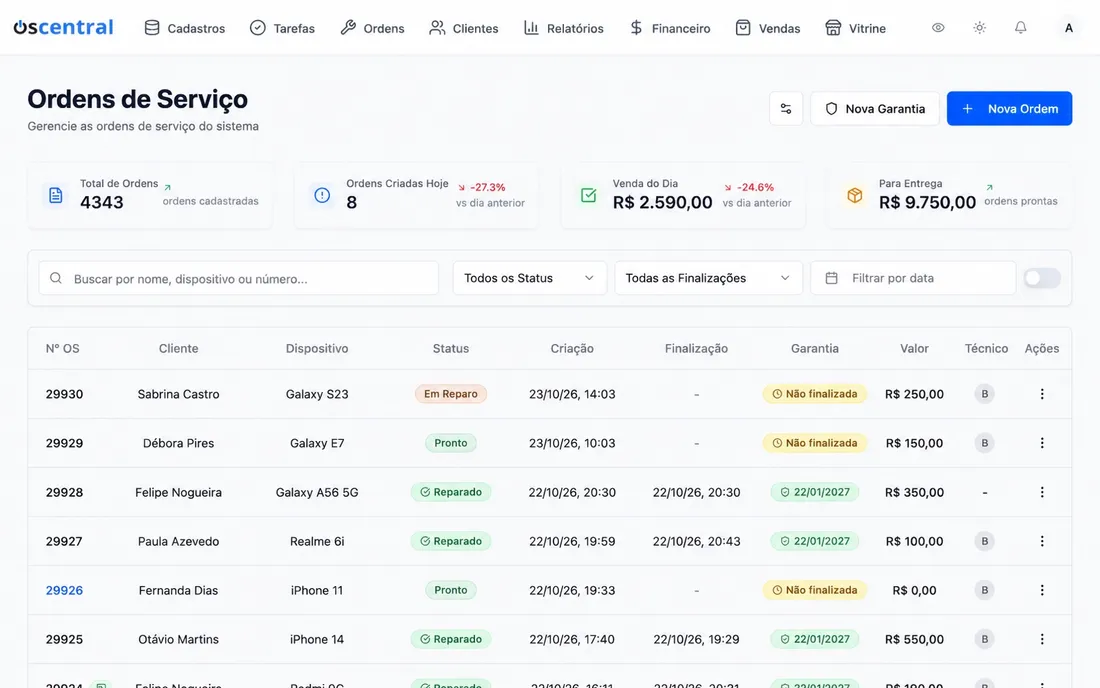This screenshot has height=688, width=1100.
Task: Open the notifications bell
Action: tap(1021, 27)
